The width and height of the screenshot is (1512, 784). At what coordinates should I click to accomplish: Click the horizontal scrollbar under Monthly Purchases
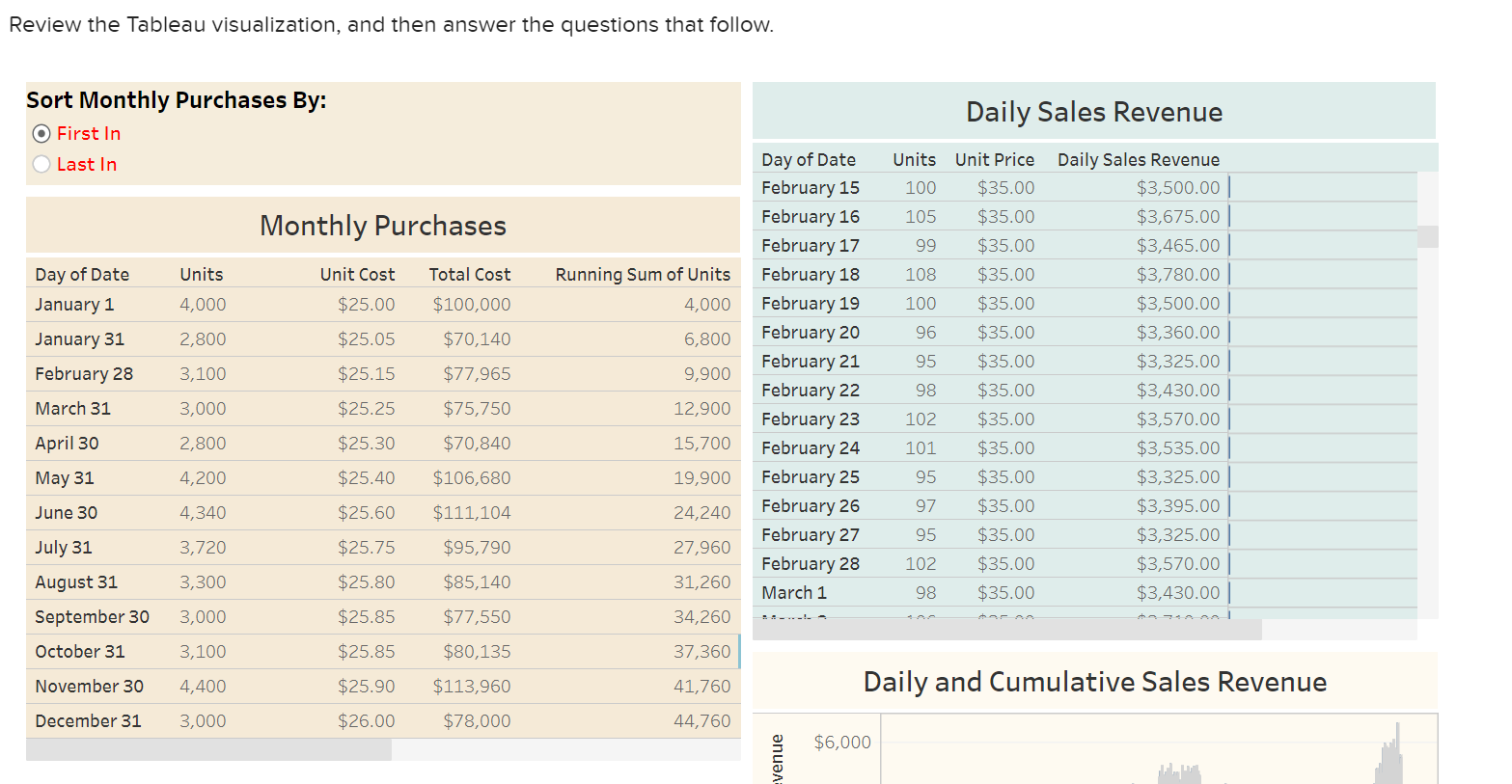(207, 749)
